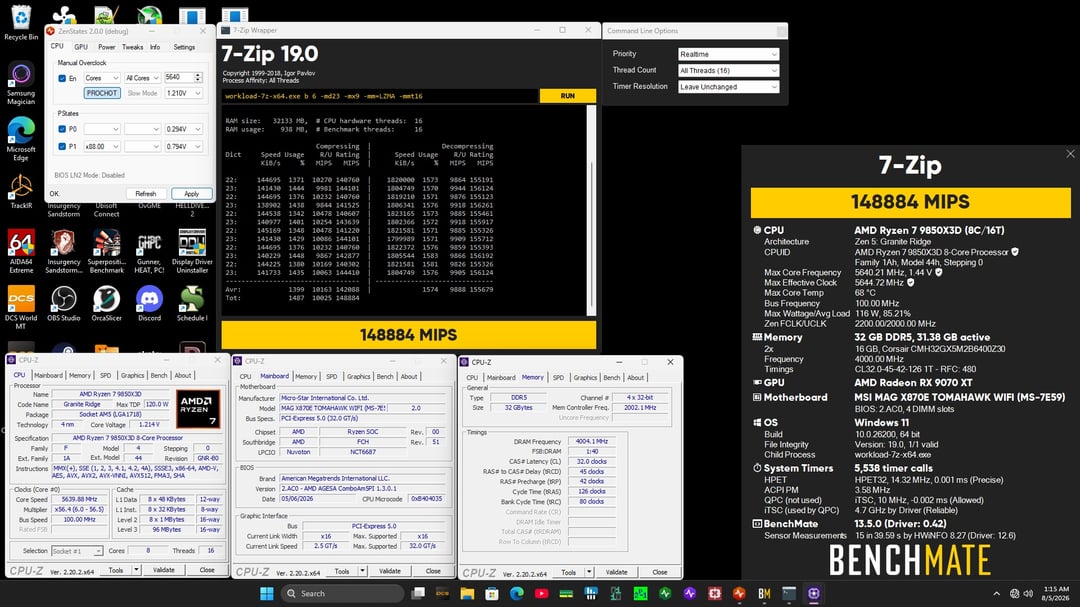Open the red YouTube taskbar icon
Screen dimensions: 1080x607
[x=541, y=593]
